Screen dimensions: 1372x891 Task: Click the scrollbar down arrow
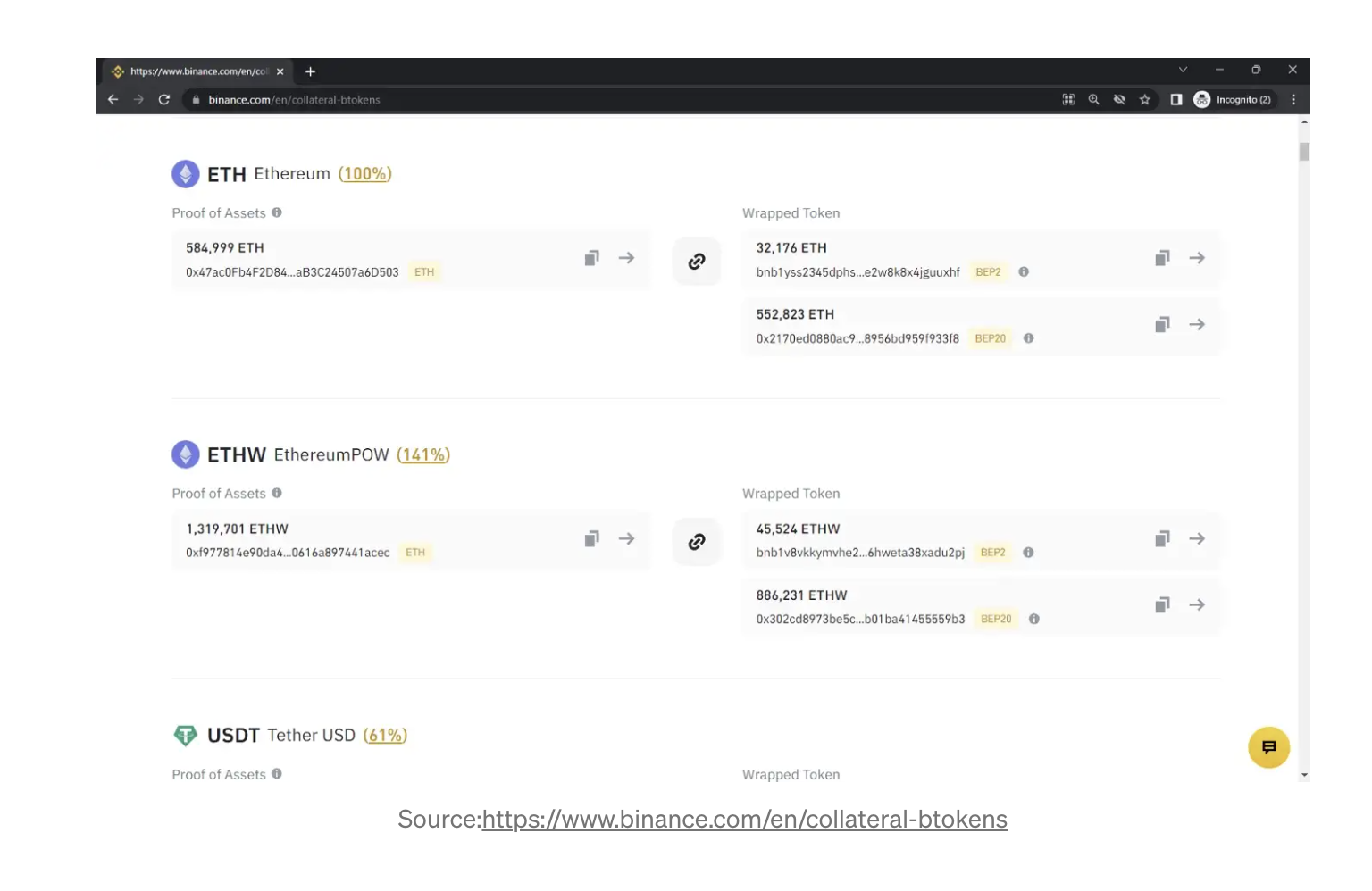(1304, 775)
